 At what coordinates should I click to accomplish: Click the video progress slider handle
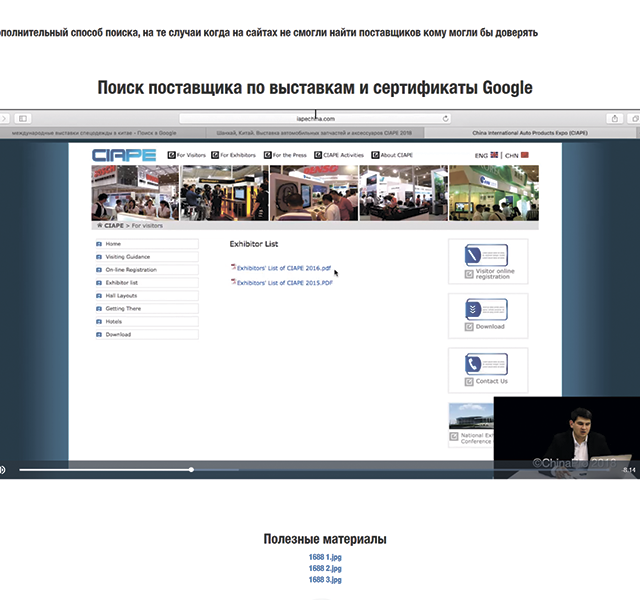191,469
